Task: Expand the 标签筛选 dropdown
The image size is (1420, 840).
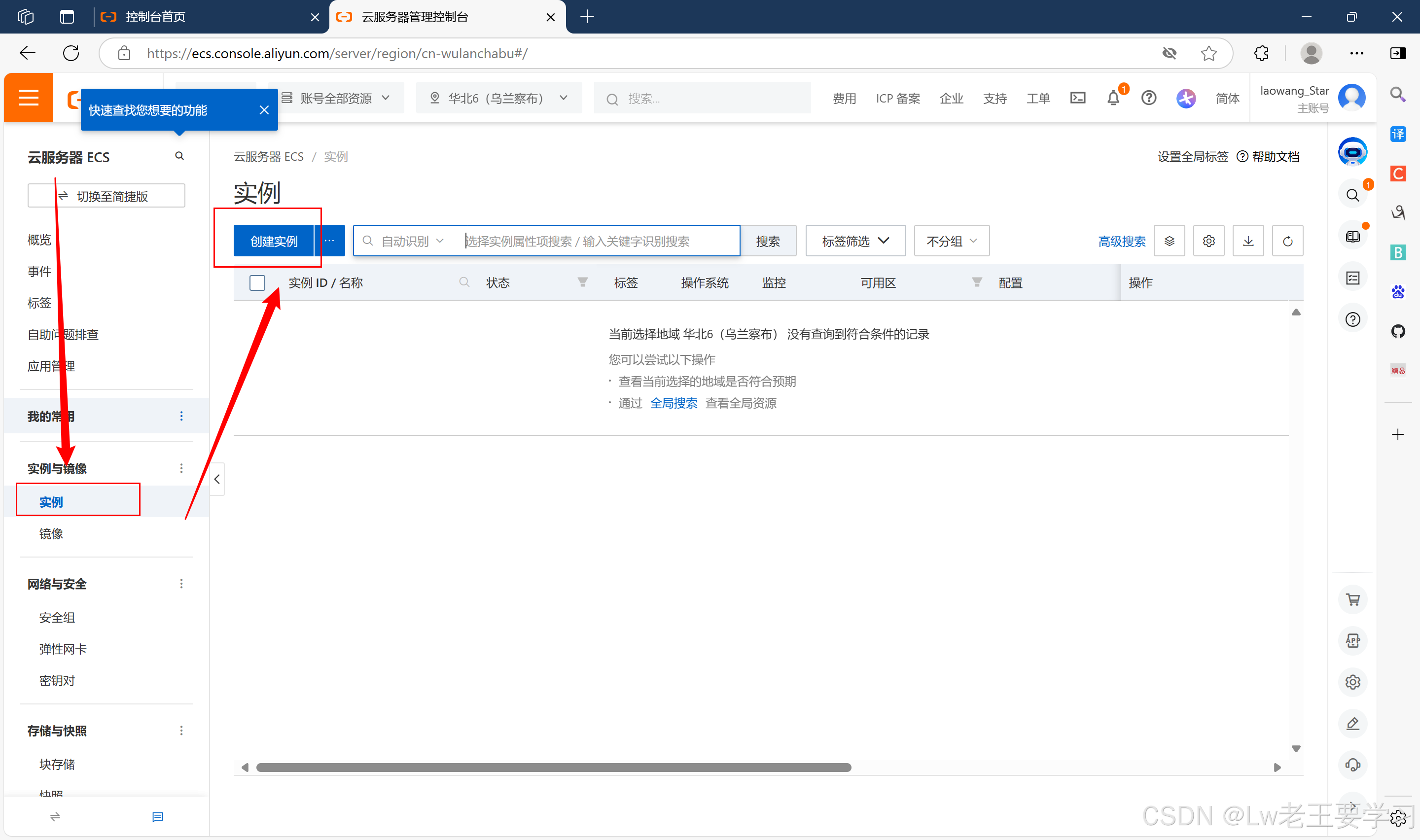Action: pos(855,241)
